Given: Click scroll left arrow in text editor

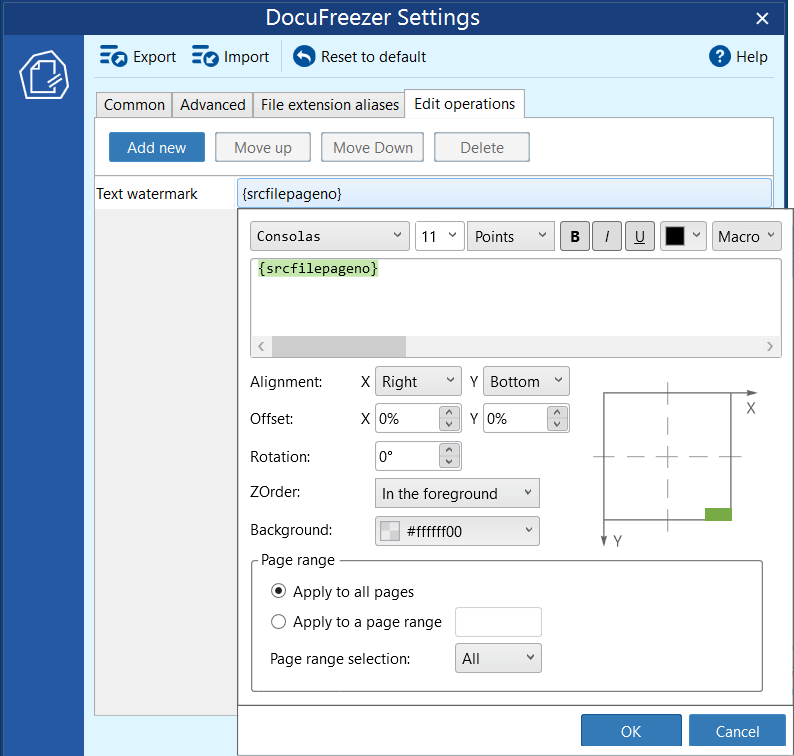Looking at the screenshot, I should point(261,346).
